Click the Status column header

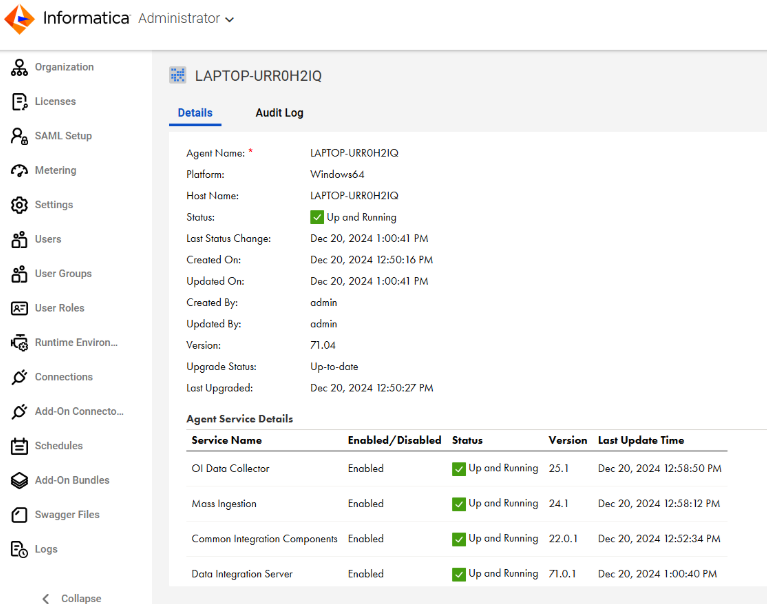pos(467,440)
